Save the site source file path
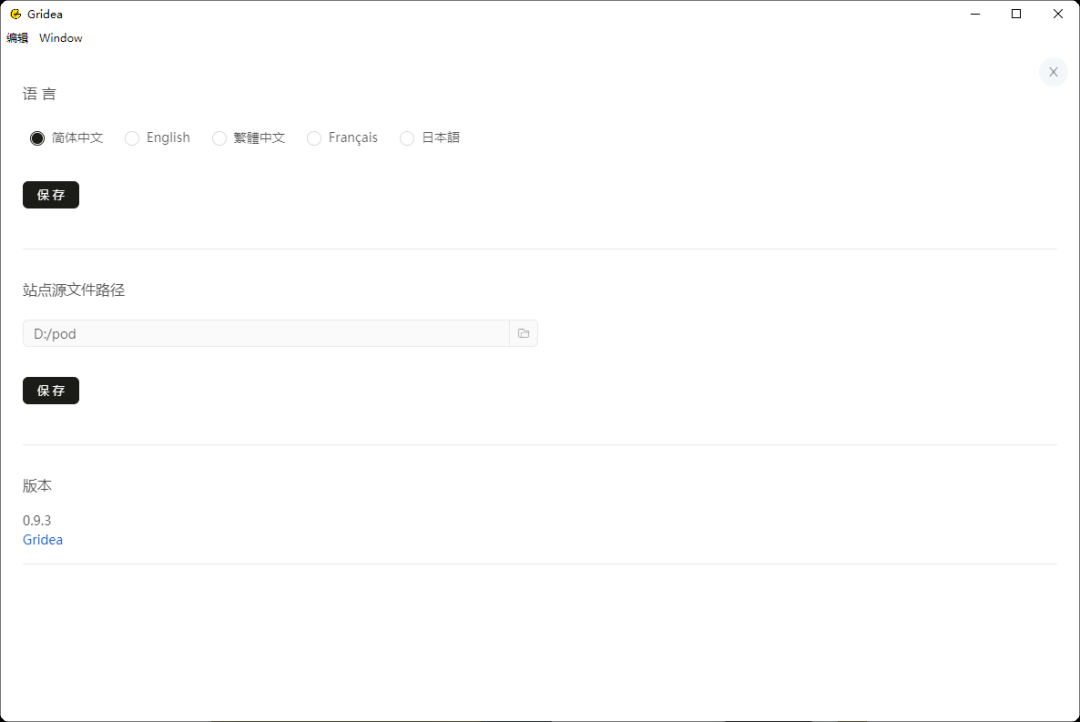The width and height of the screenshot is (1080, 722). coord(50,390)
